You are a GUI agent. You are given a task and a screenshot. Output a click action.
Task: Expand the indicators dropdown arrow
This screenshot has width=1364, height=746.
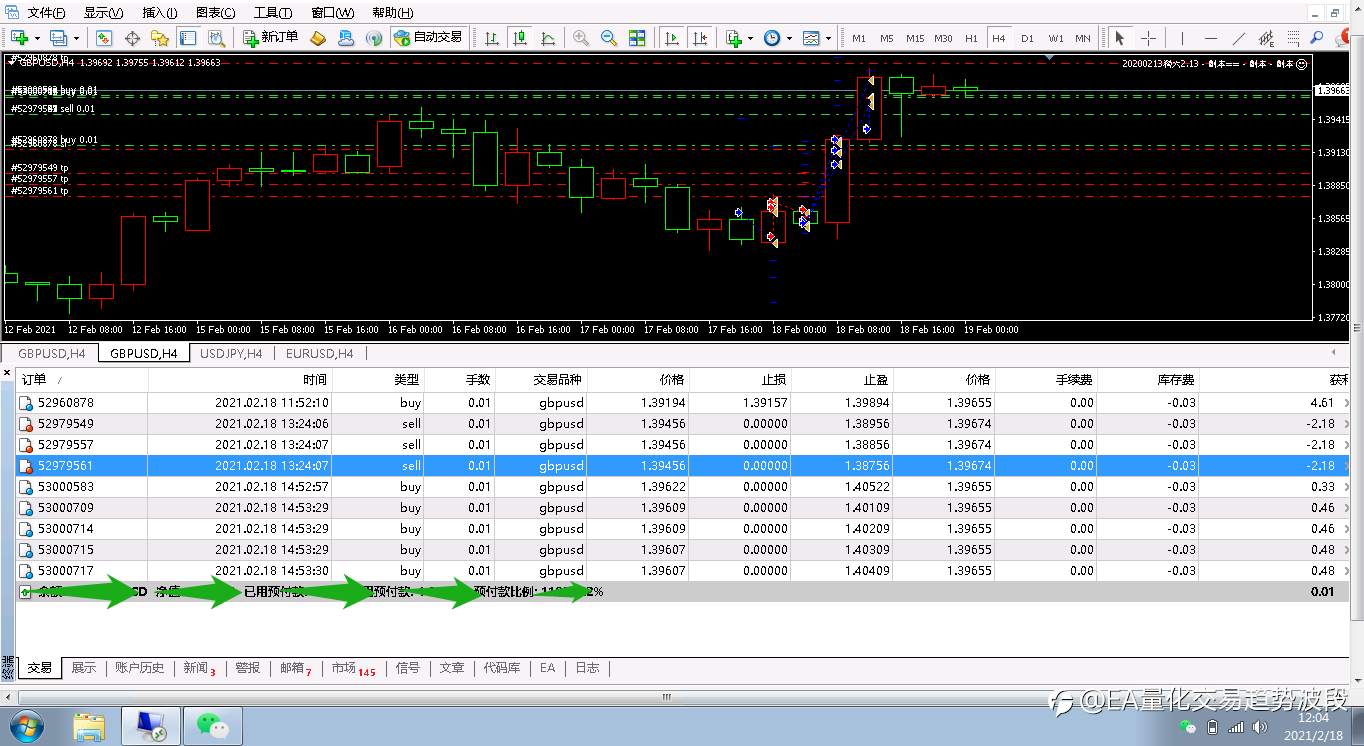click(x=750, y=38)
